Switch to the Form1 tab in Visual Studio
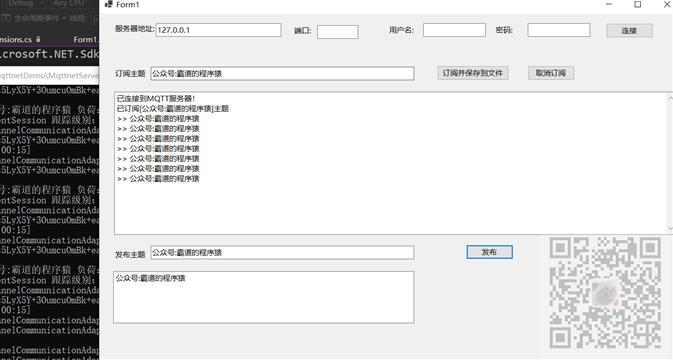Image resolution: width=673 pixels, height=360 pixels. [x=86, y=39]
